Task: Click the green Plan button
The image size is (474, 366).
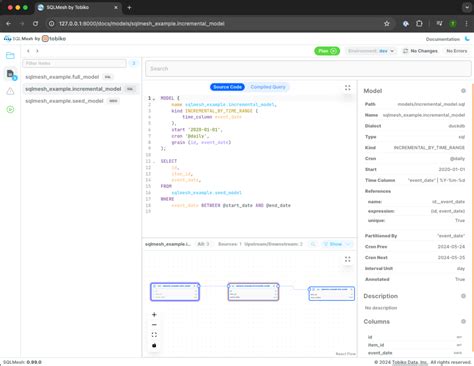Action: click(327, 51)
